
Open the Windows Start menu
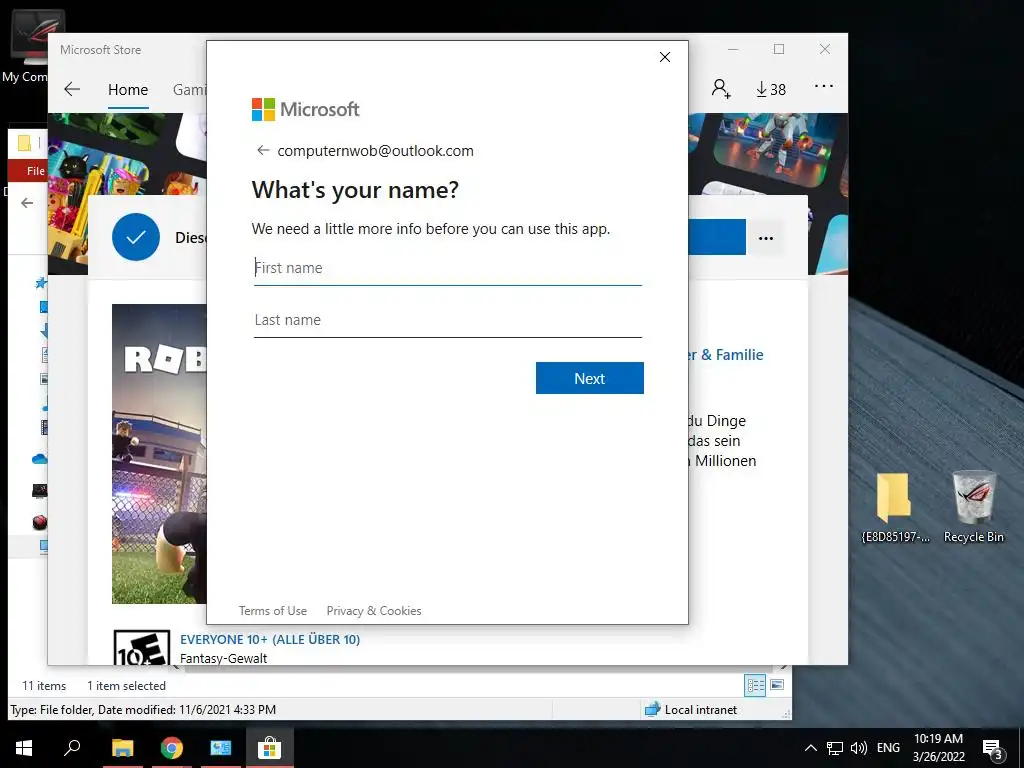[24, 748]
